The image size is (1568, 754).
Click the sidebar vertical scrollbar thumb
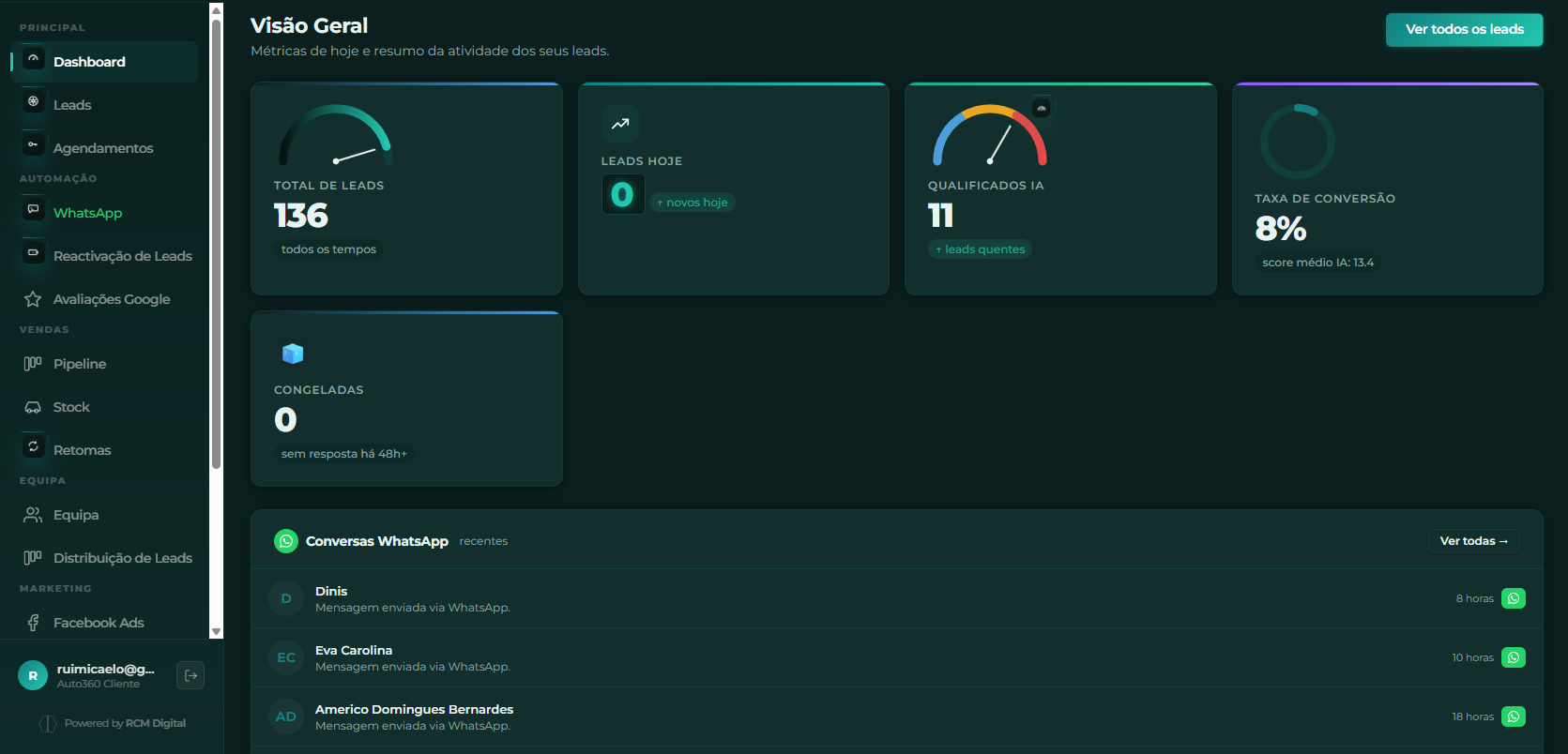pyautogui.click(x=217, y=244)
